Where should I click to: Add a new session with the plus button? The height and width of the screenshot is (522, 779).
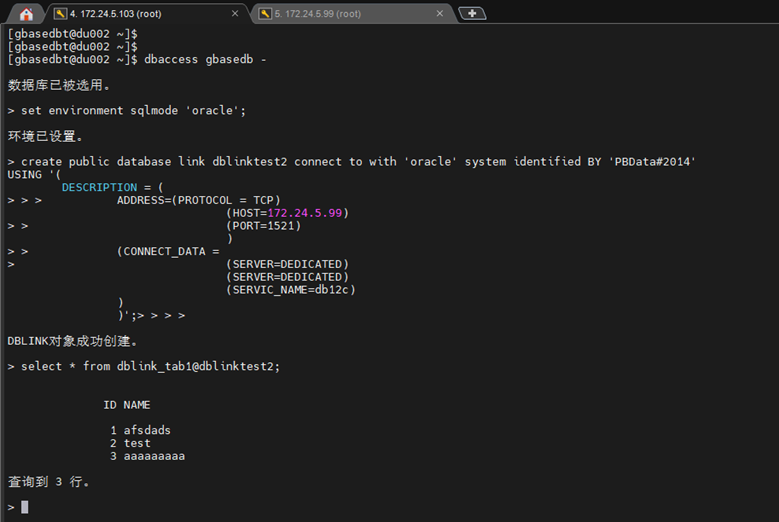tap(472, 13)
